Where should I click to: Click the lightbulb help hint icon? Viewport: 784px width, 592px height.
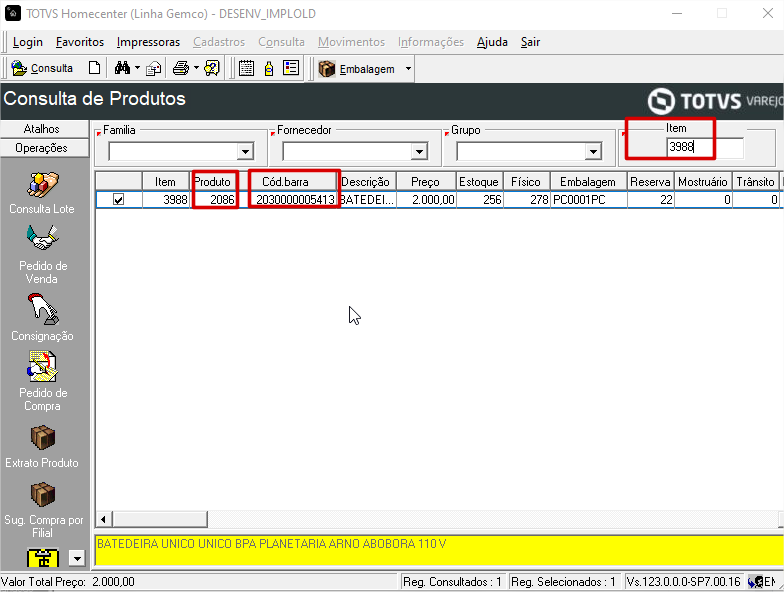212,68
